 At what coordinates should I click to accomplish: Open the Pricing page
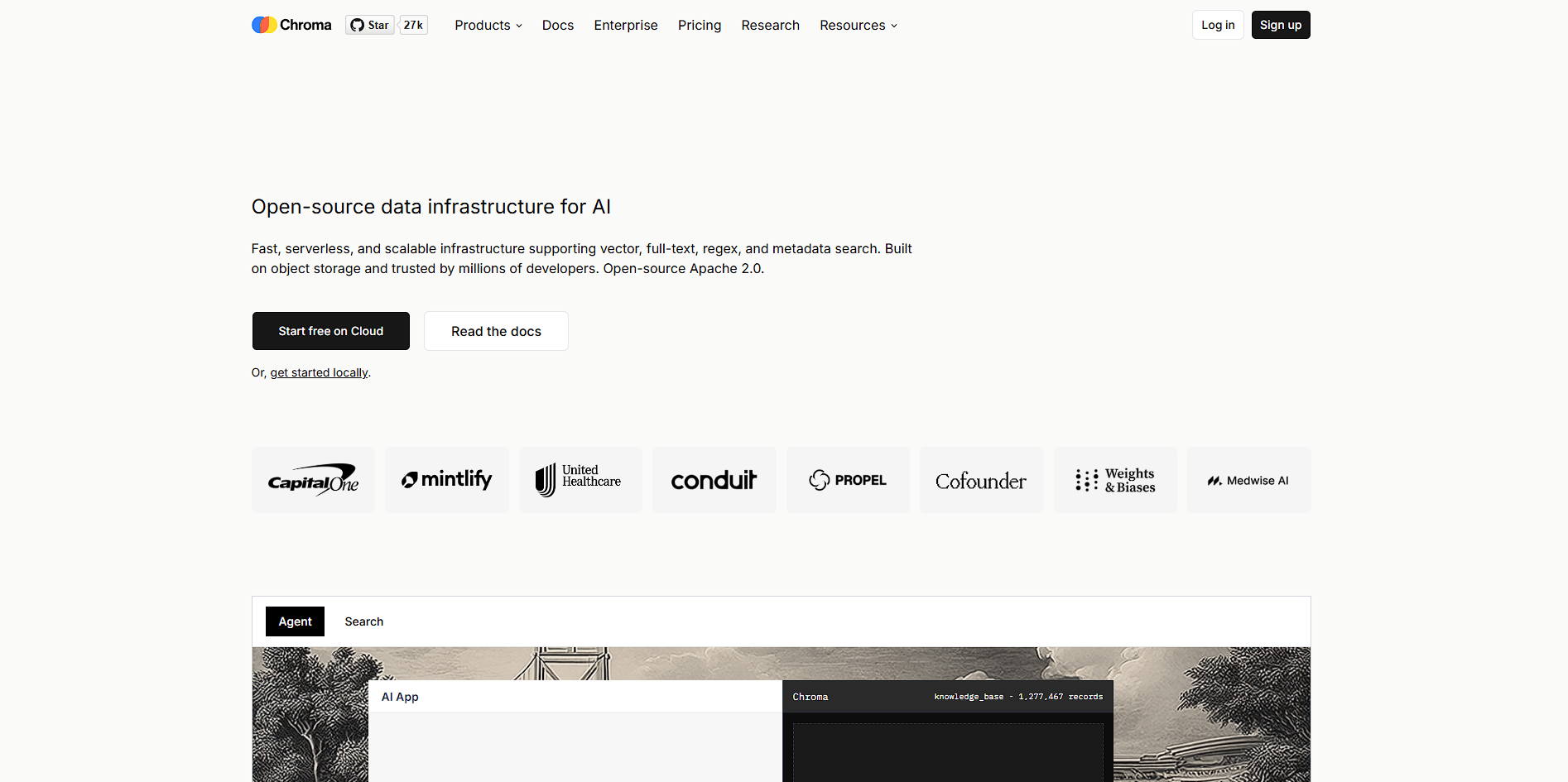point(700,26)
